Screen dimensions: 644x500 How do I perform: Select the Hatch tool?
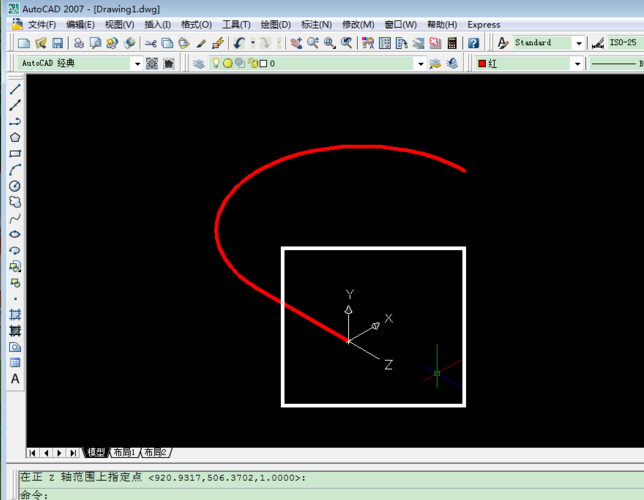tap(15, 315)
